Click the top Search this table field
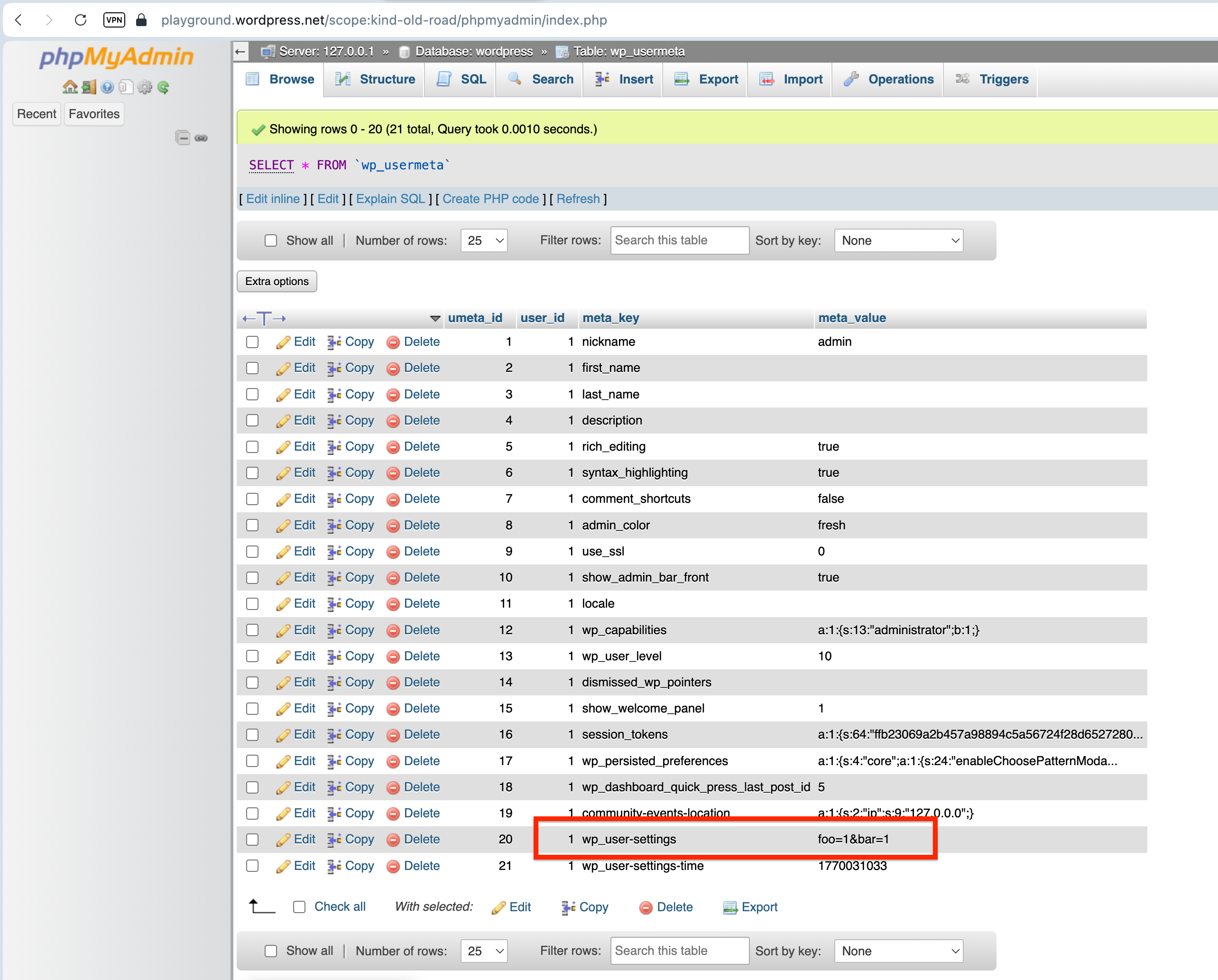Viewport: 1218px width, 980px height. pyautogui.click(x=679, y=240)
